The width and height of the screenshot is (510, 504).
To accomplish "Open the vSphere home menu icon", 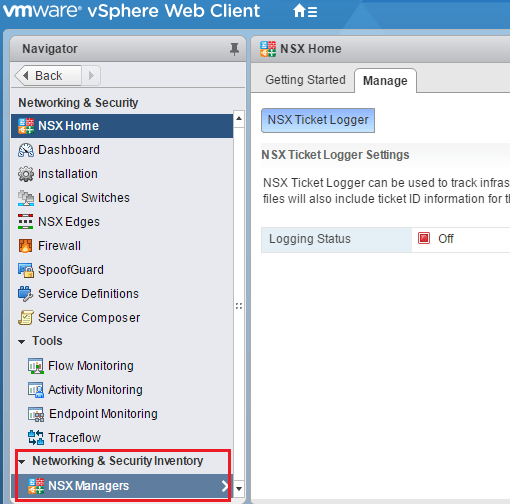I will pyautogui.click(x=305, y=11).
